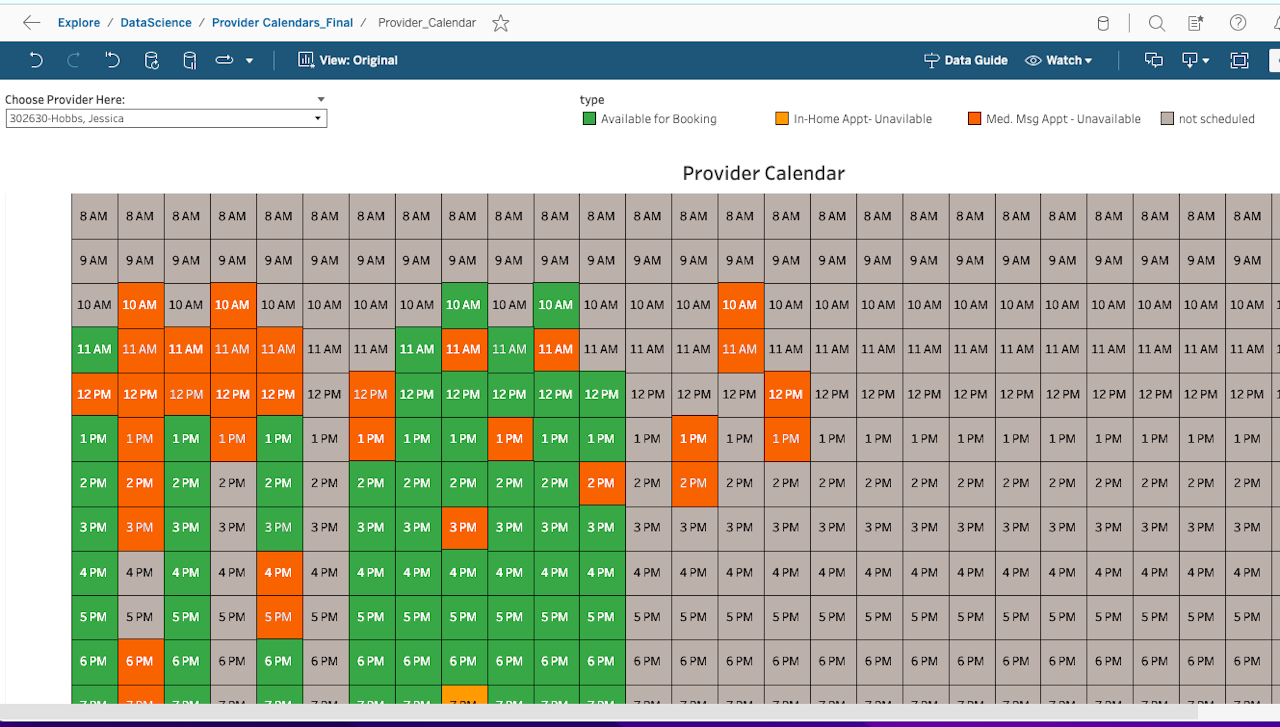Go to the Explore breadcrumb link
The width and height of the screenshot is (1280, 727).
tap(79, 23)
